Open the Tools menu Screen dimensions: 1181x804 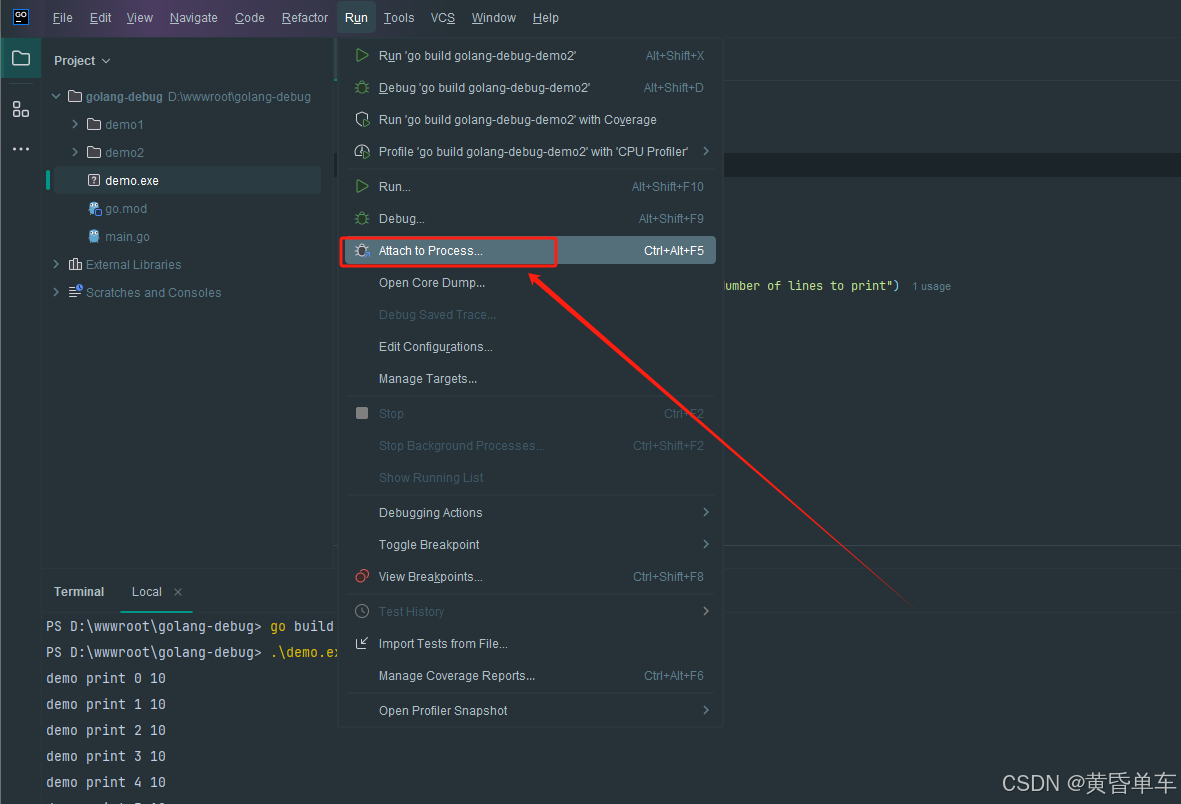point(398,17)
